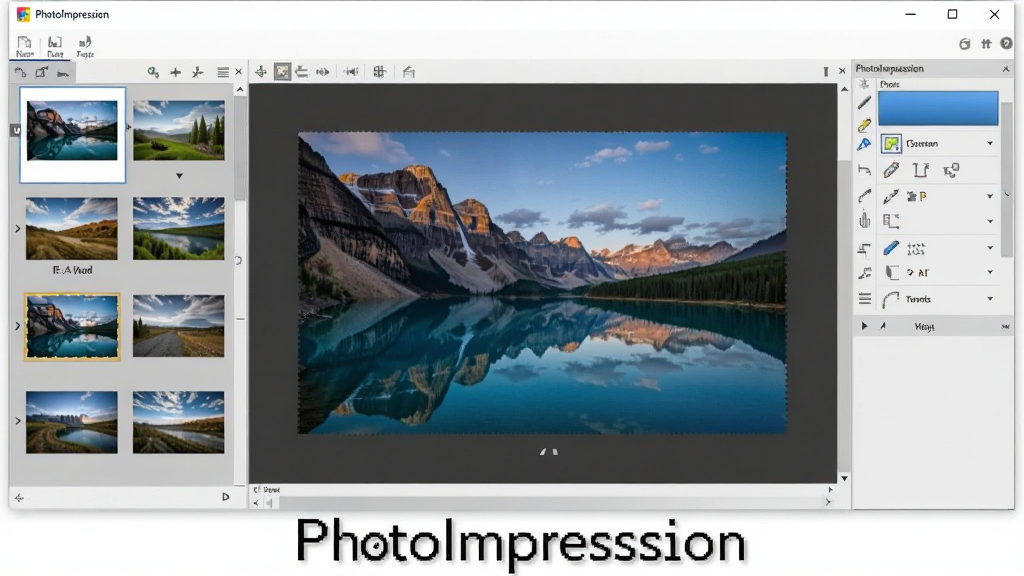Click the steps icon in the tool column
Viewport: 1024px width, 576px height.
(x=864, y=249)
